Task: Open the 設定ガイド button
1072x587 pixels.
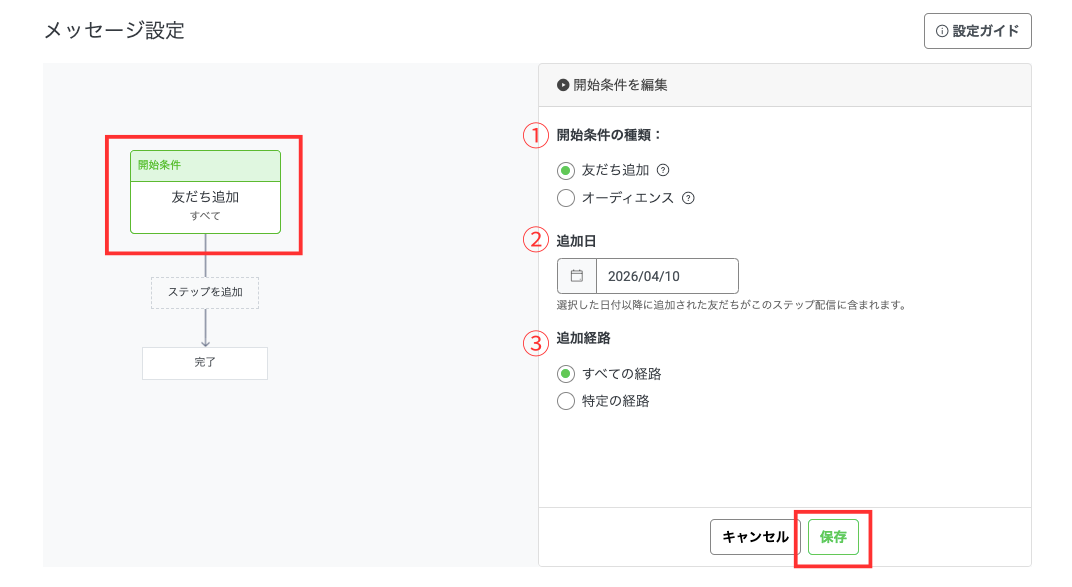Action: pyautogui.click(x=977, y=31)
